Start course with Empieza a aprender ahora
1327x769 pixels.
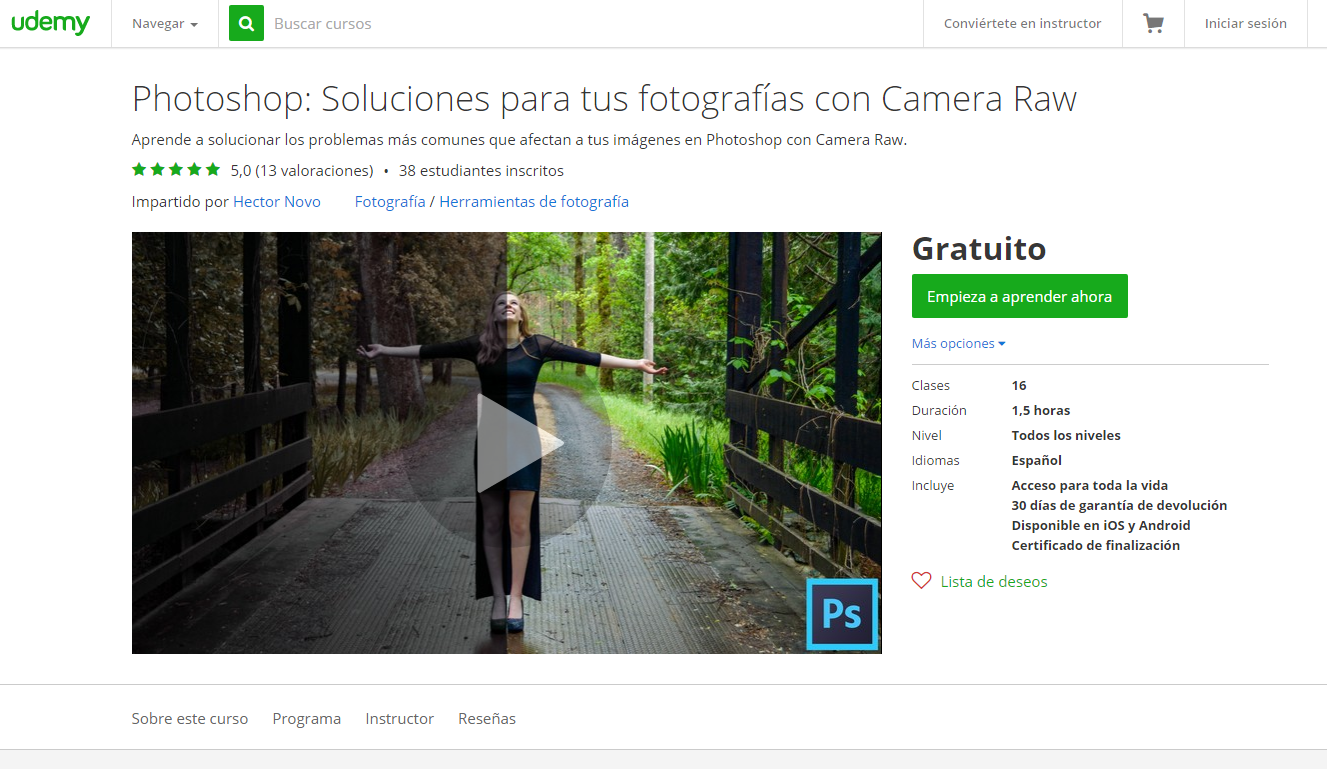(x=1019, y=296)
